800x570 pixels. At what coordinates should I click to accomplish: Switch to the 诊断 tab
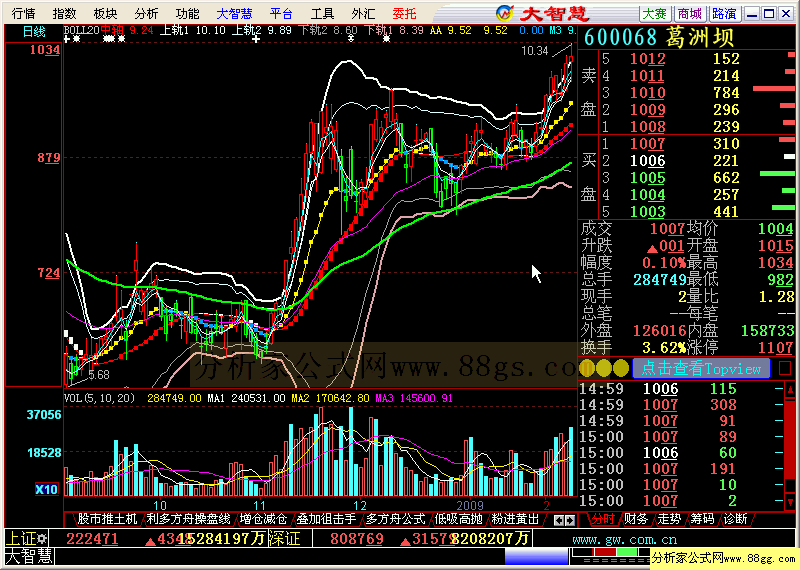coord(735,519)
